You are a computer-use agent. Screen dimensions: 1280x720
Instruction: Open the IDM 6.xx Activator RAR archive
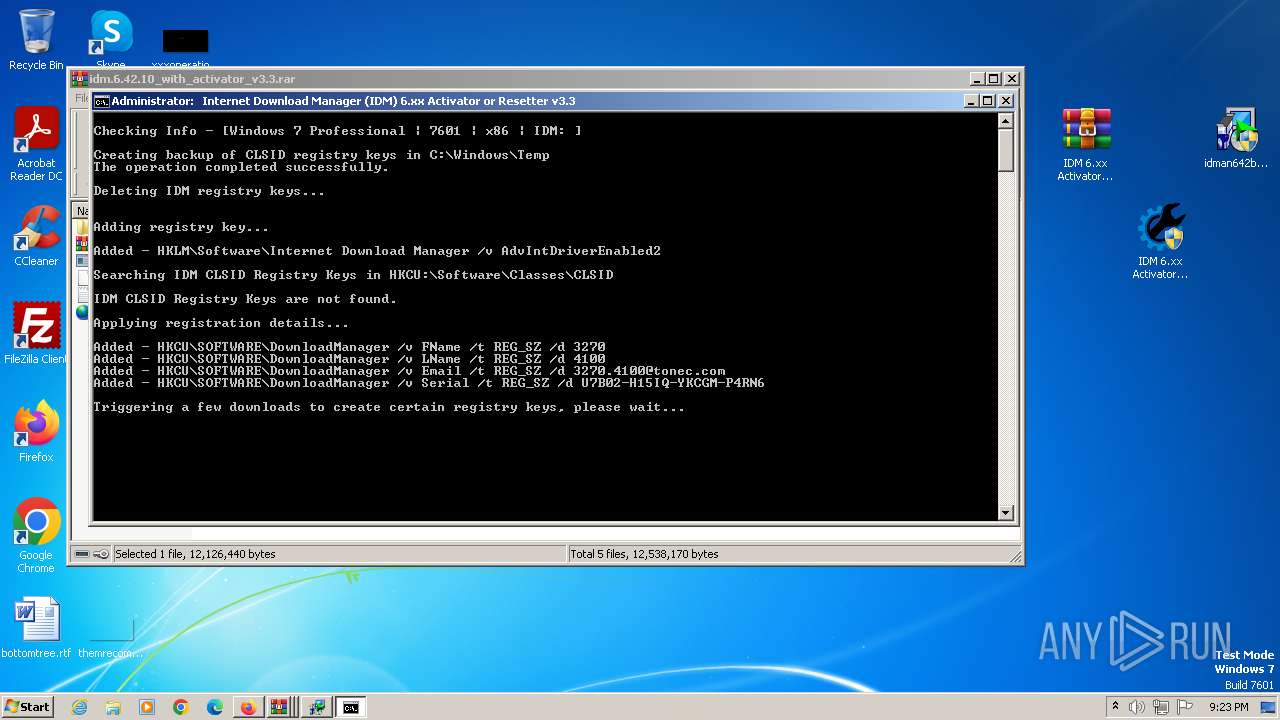(1085, 144)
